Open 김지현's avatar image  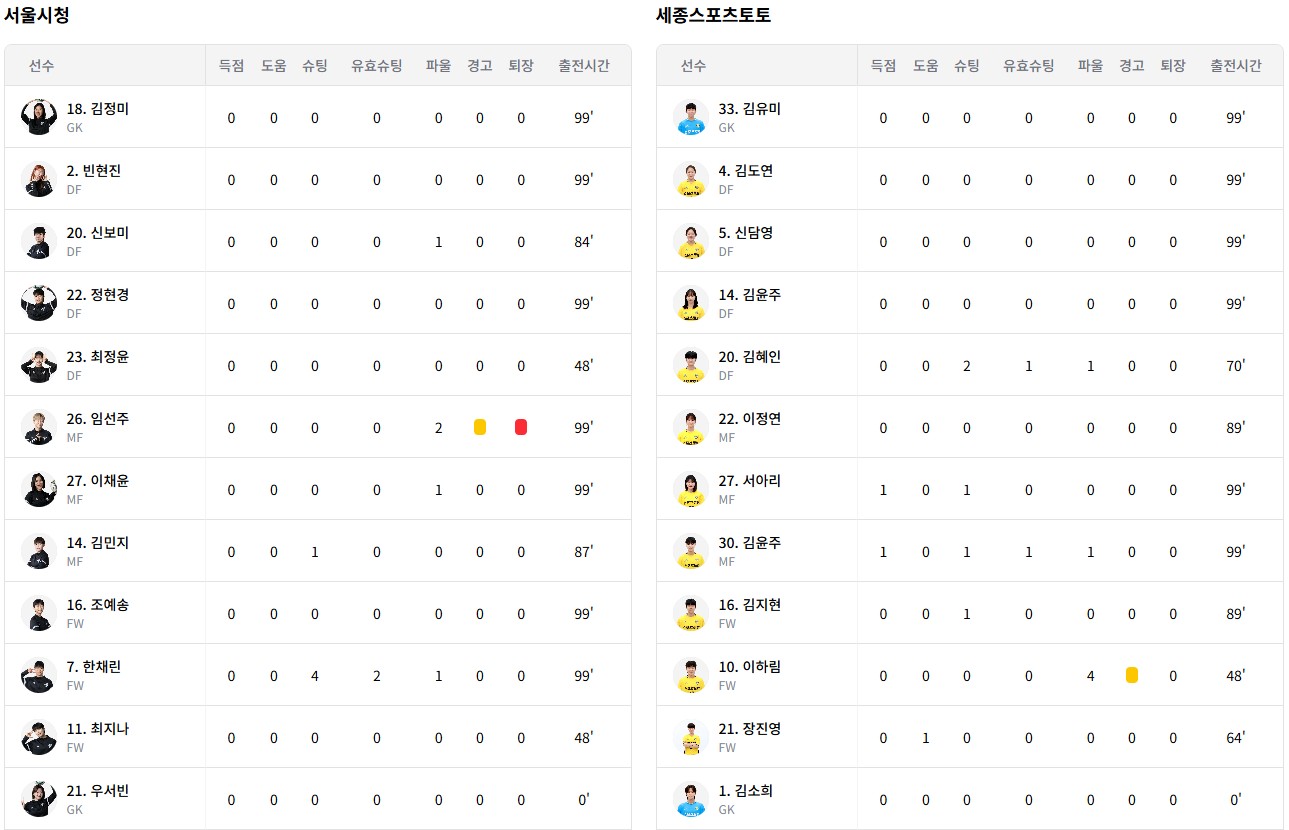pyautogui.click(x=691, y=613)
